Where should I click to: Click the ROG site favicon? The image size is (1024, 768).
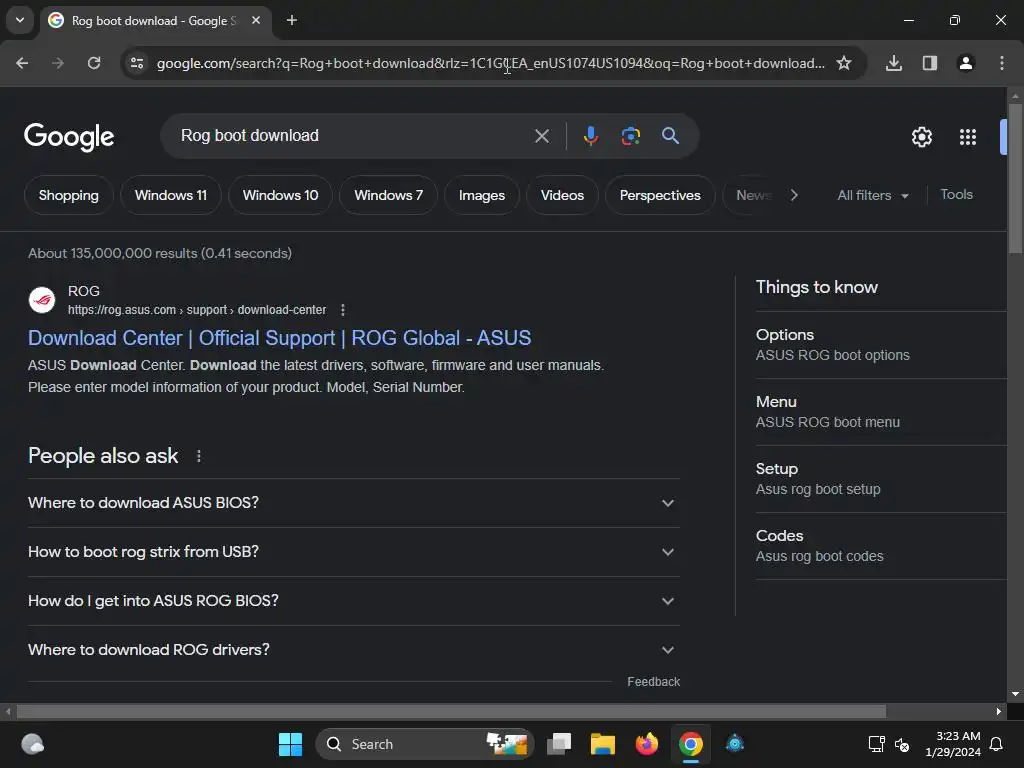pyautogui.click(x=42, y=300)
